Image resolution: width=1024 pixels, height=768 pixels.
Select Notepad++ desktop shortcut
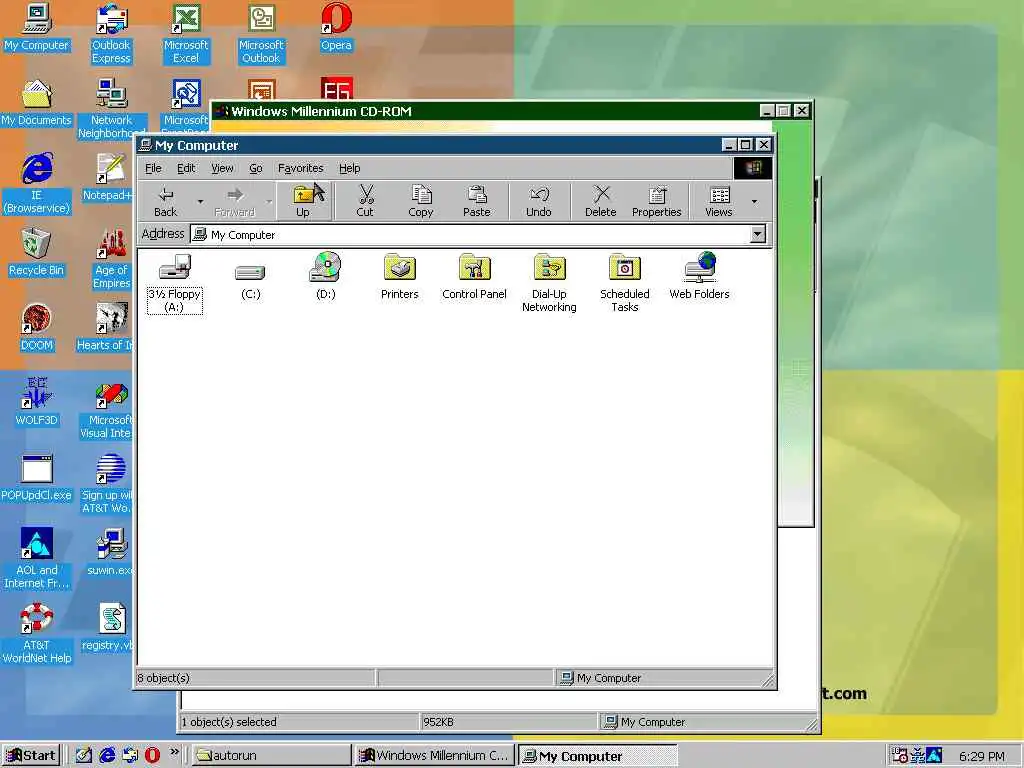point(108,177)
